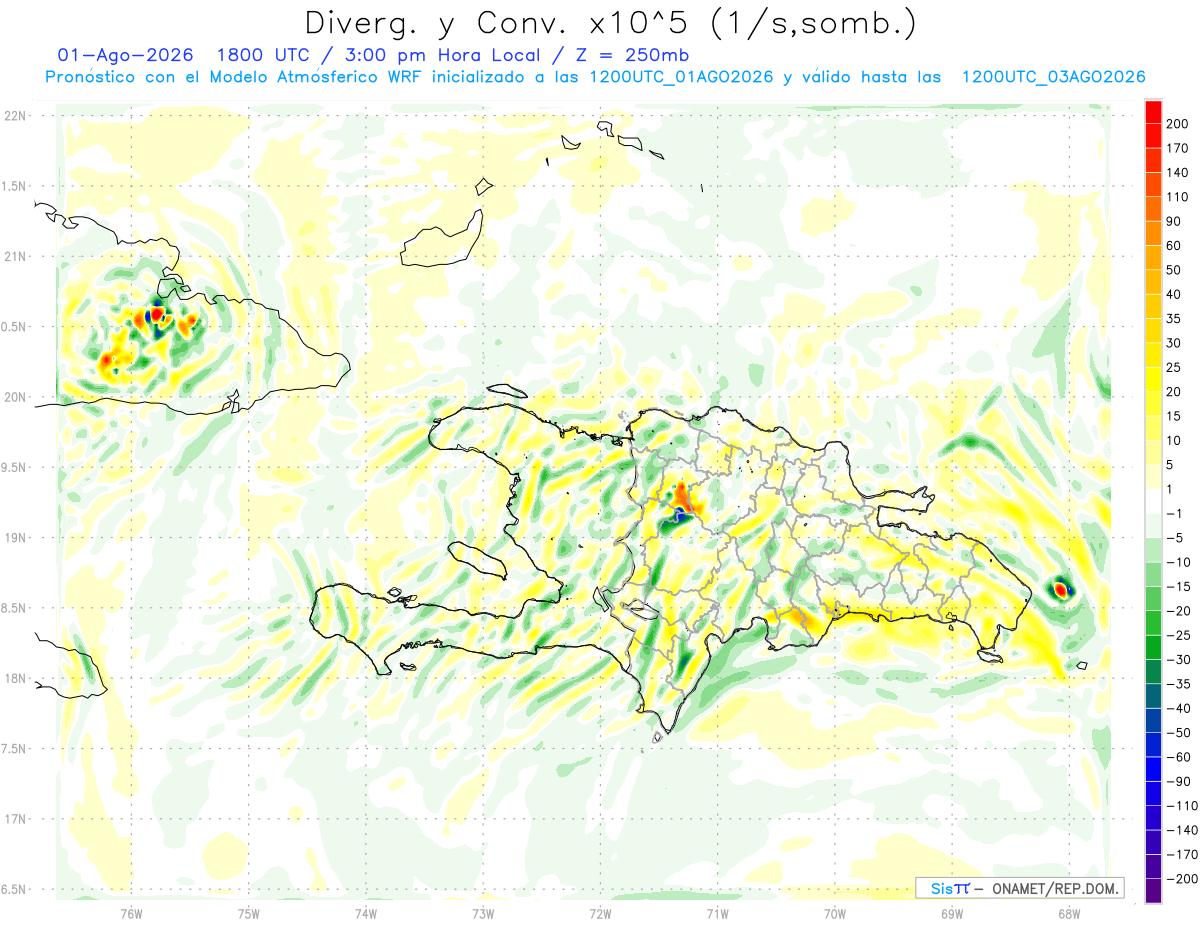Click the '68W' longitude label
Viewport: 1200px width, 927px height.
tap(1069, 913)
